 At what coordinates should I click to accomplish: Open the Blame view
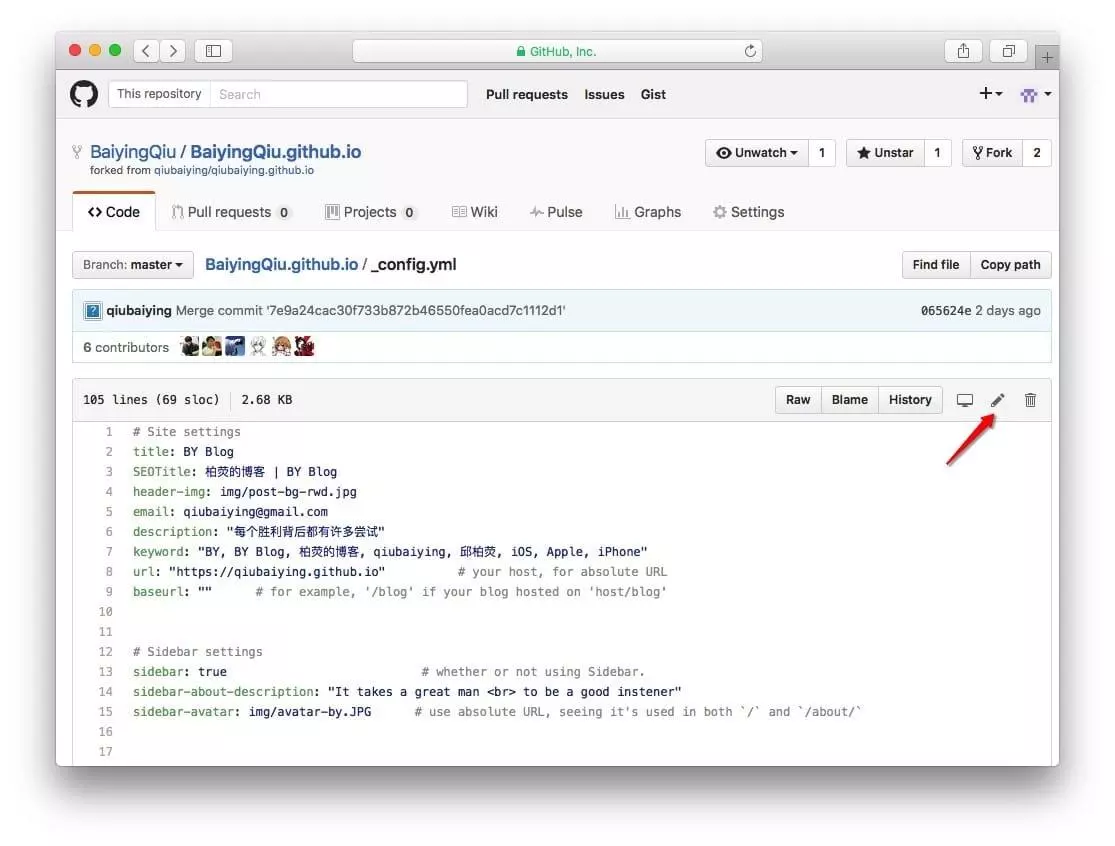click(850, 400)
